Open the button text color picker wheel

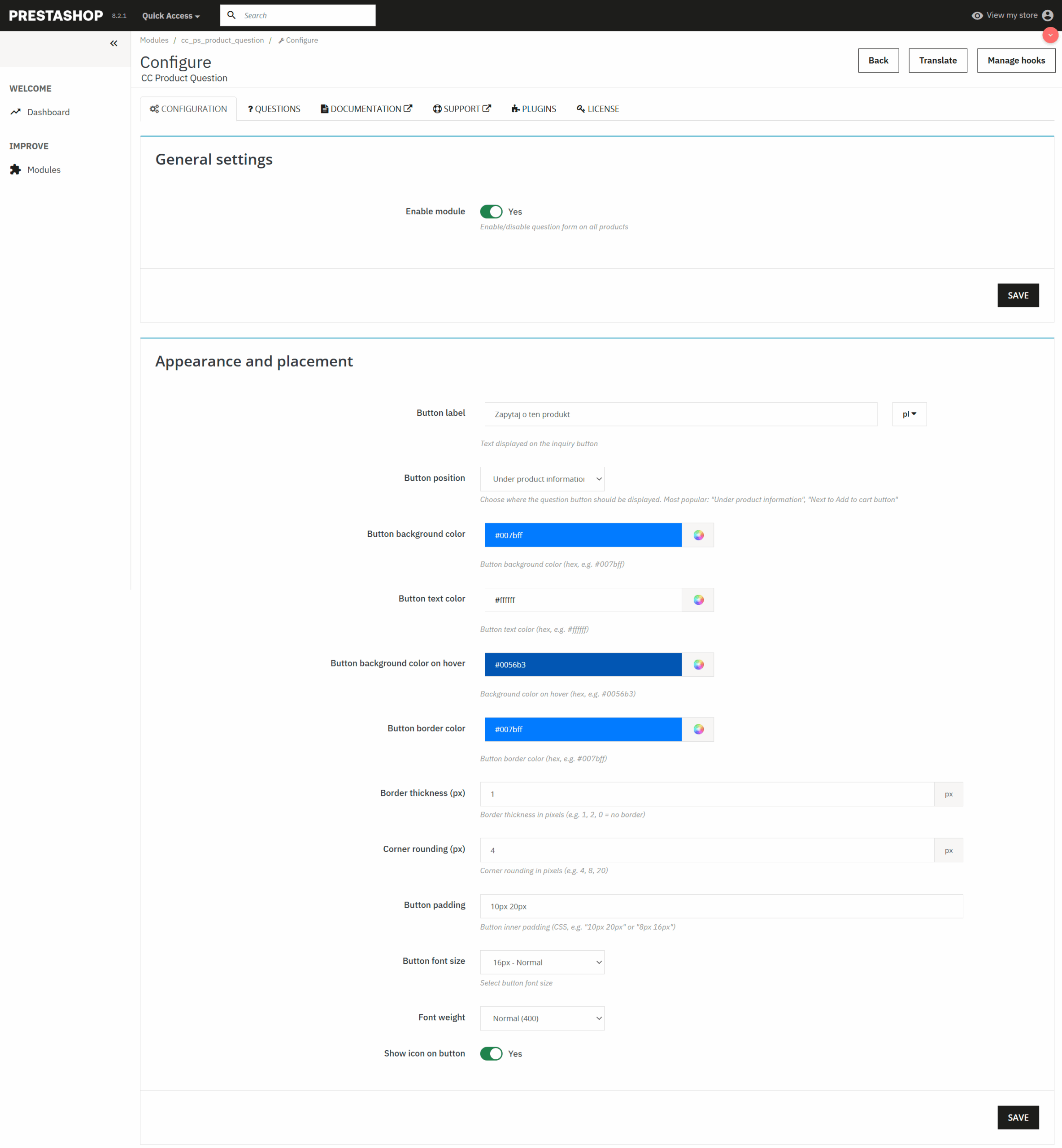(x=698, y=599)
